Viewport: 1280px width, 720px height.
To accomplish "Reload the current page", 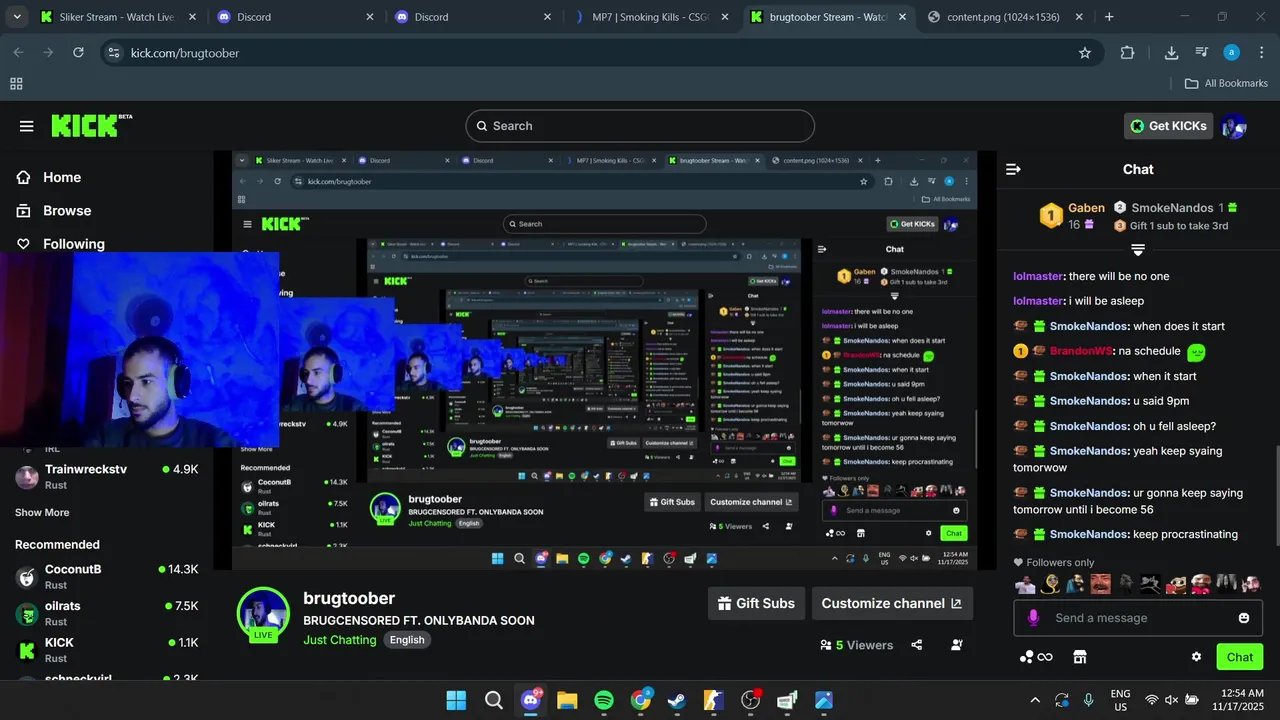I will (78, 53).
